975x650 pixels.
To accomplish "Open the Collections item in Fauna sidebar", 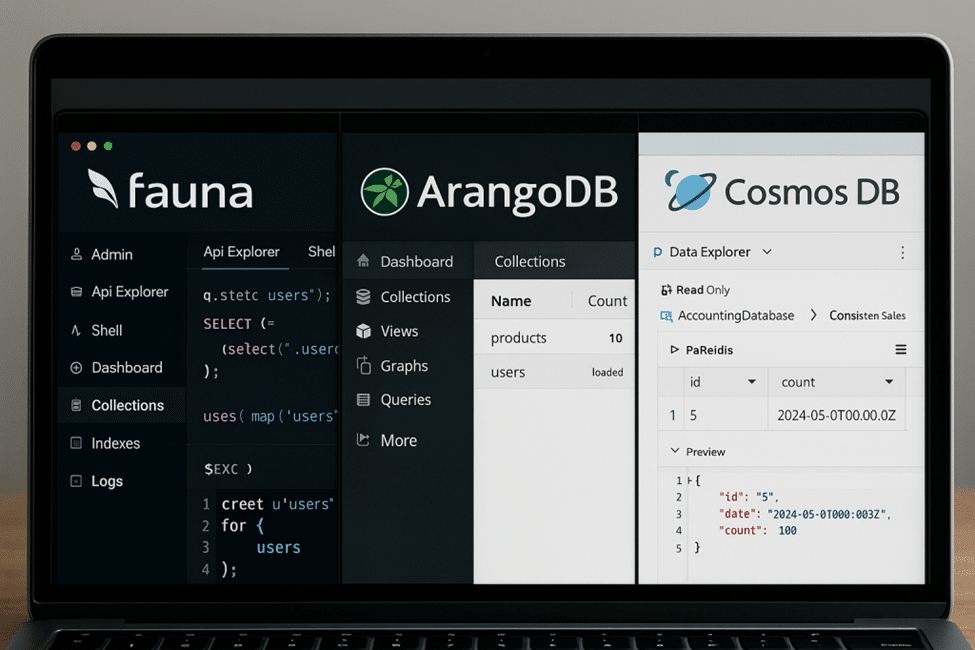I will 127,405.
